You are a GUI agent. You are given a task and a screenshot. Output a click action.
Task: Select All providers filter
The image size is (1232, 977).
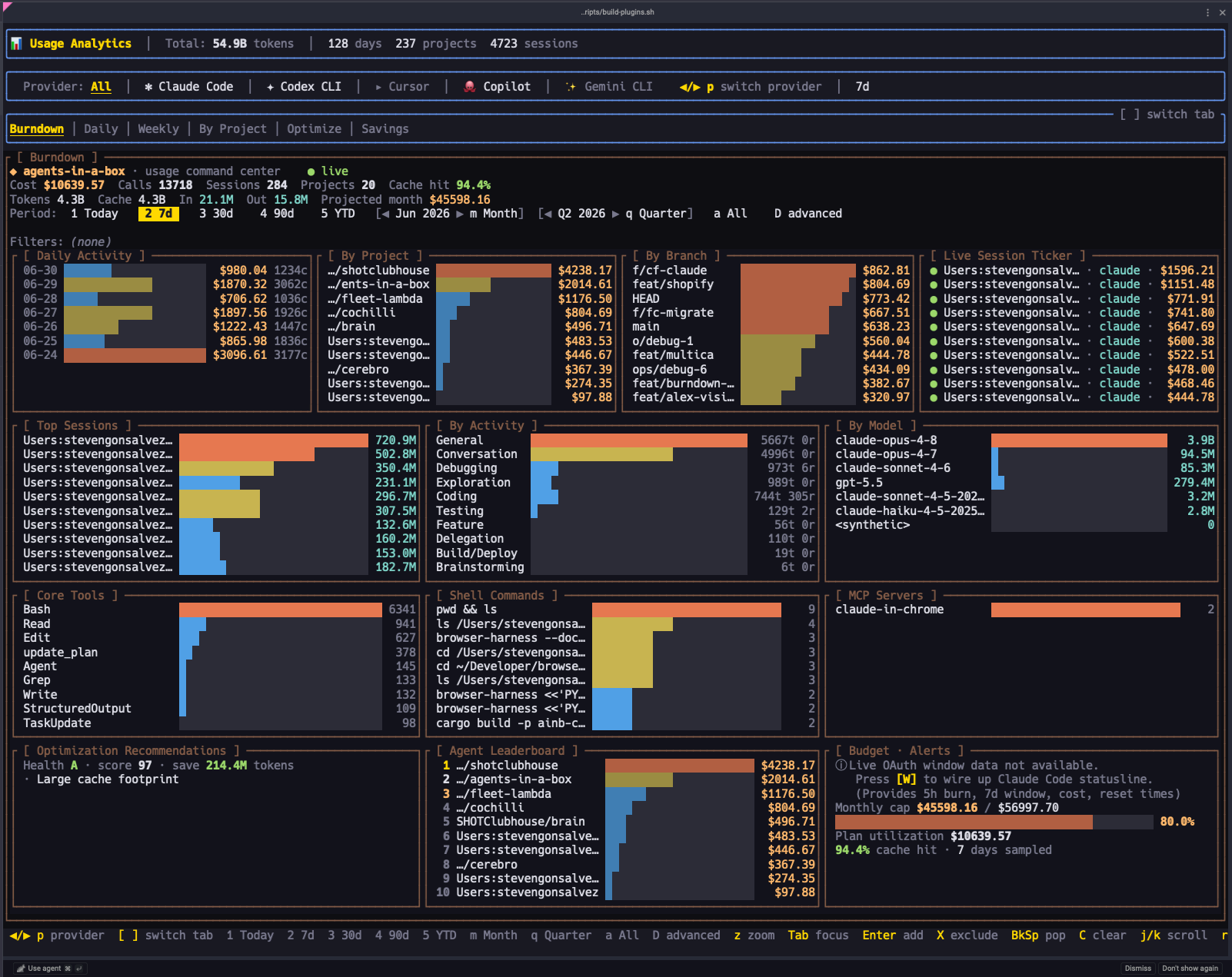[101, 87]
